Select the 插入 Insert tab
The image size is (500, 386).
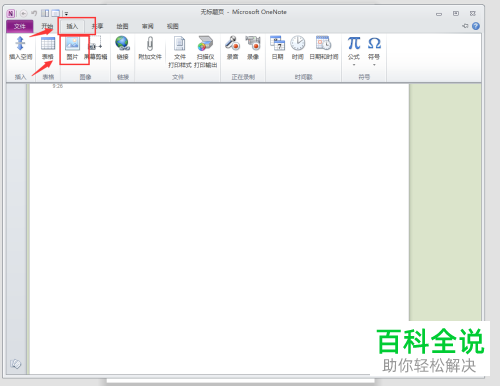click(72, 26)
